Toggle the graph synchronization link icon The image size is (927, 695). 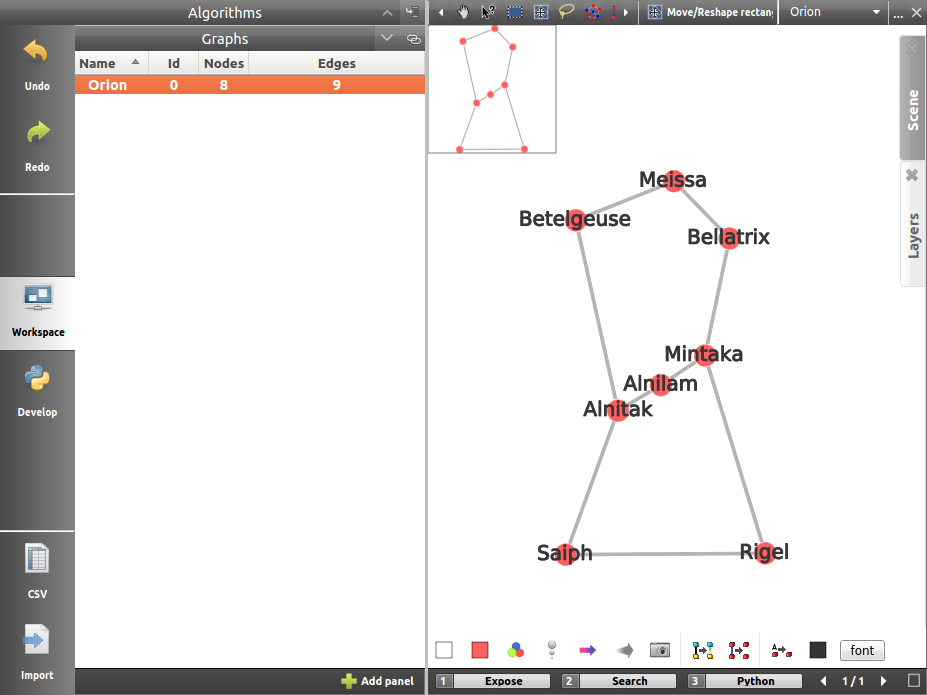414,39
